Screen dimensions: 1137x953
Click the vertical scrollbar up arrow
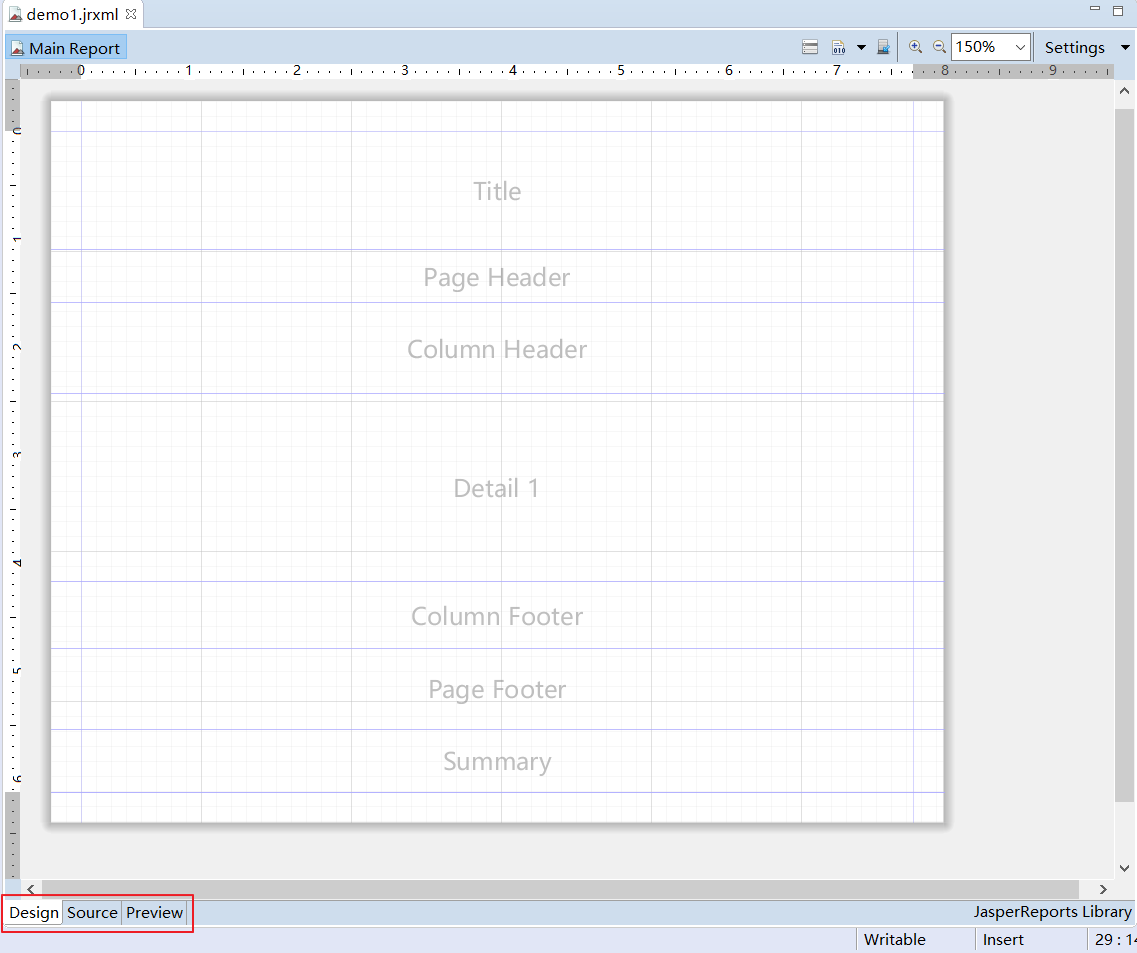click(x=1124, y=91)
